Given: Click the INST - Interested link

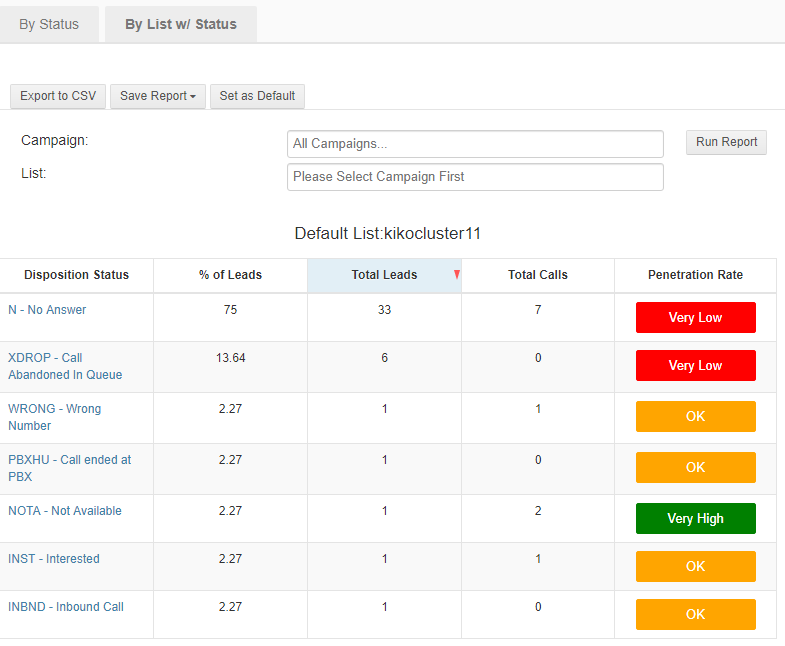Looking at the screenshot, I should coord(54,559).
